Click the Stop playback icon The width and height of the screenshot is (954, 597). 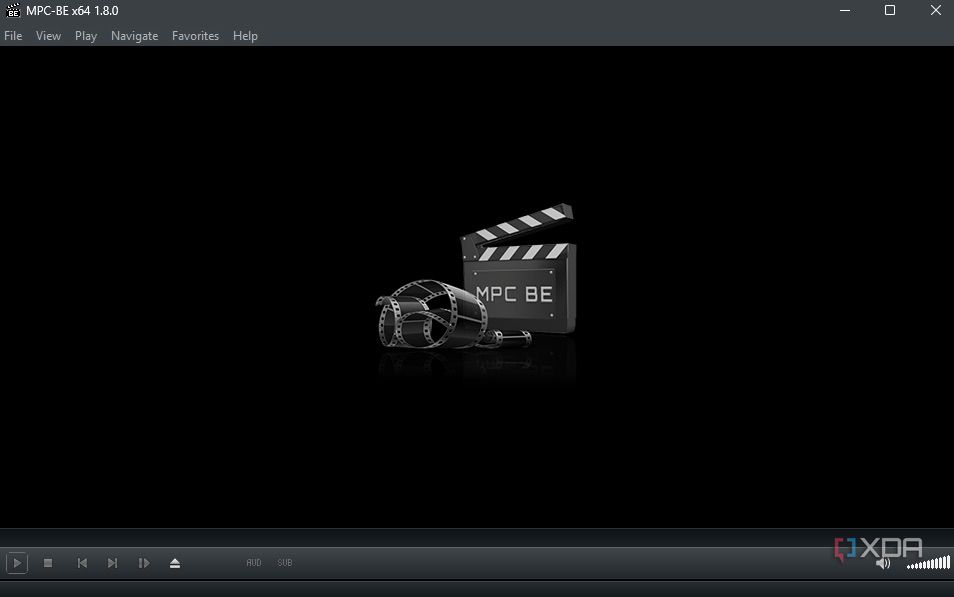tap(48, 562)
